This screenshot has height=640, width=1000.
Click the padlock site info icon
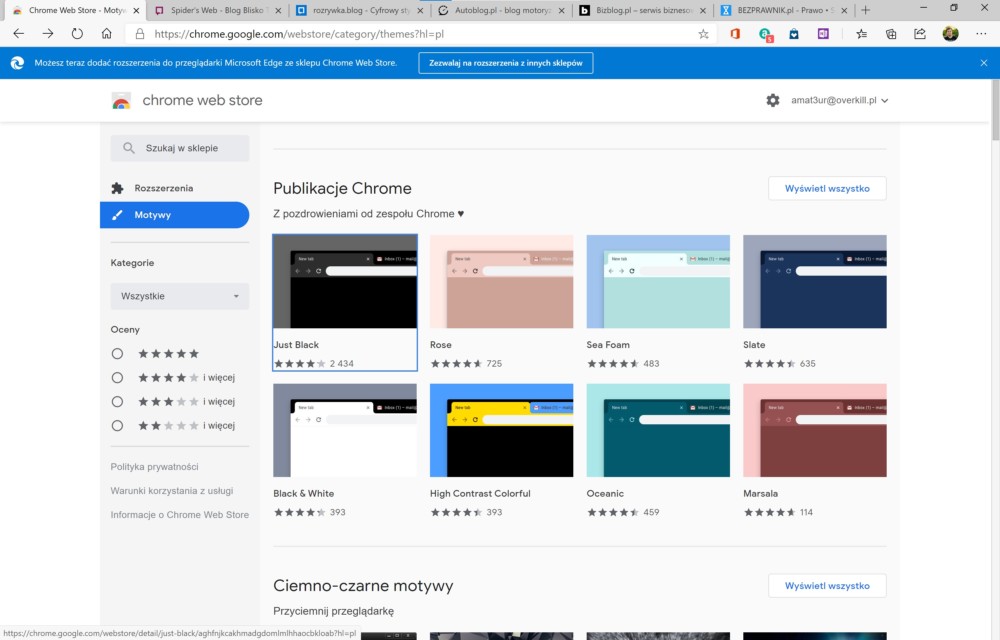(140, 34)
